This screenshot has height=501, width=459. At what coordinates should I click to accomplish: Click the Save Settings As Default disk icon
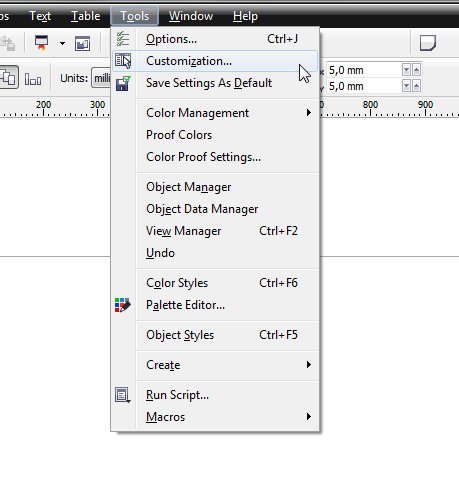tap(123, 83)
